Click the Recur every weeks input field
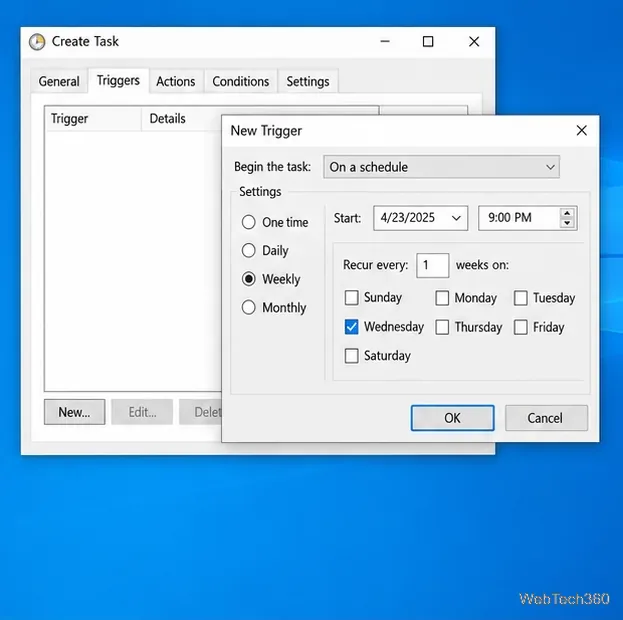The image size is (623, 620). (x=433, y=265)
